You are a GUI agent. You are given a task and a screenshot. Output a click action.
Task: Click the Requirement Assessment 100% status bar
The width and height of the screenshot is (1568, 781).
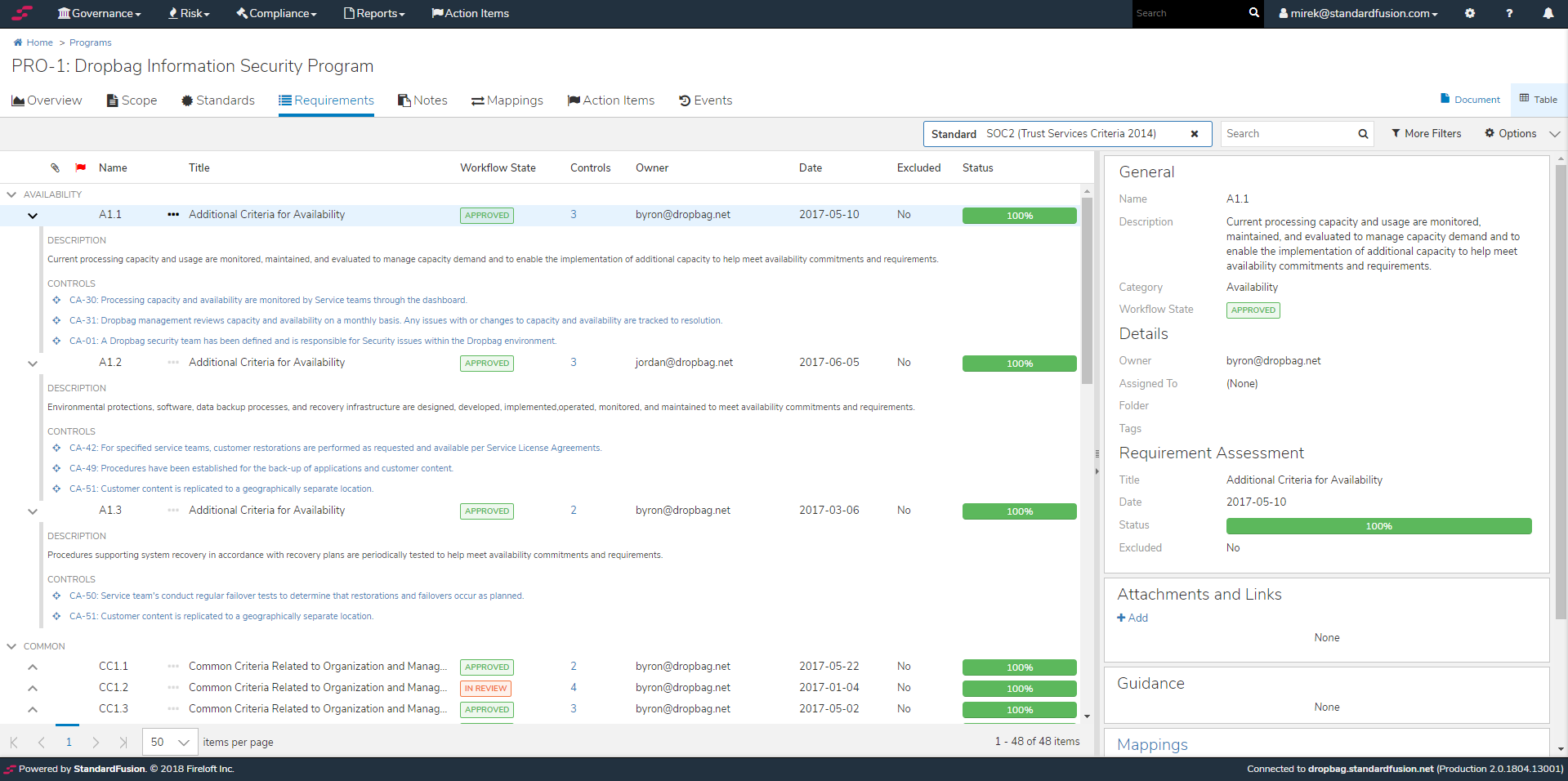point(1379,526)
